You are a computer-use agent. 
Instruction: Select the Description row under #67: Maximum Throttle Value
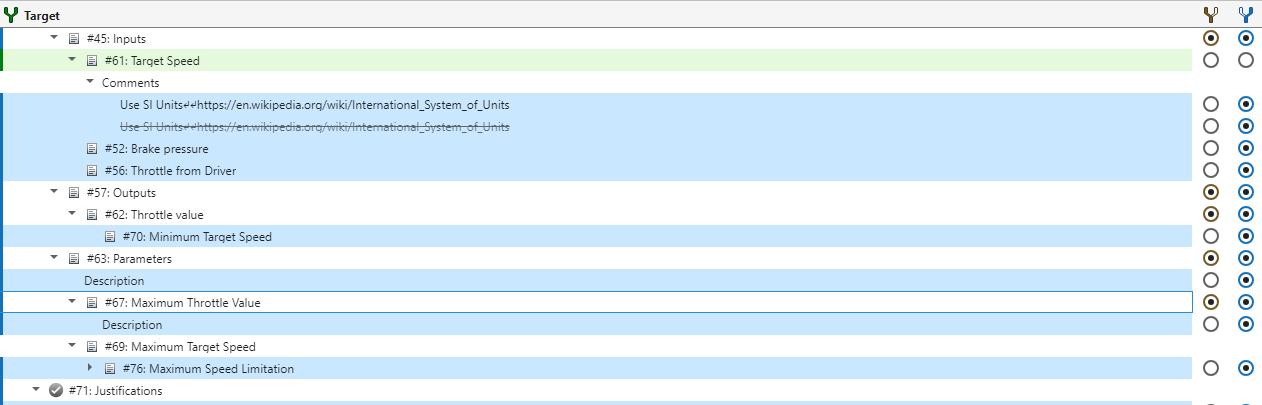(x=132, y=325)
